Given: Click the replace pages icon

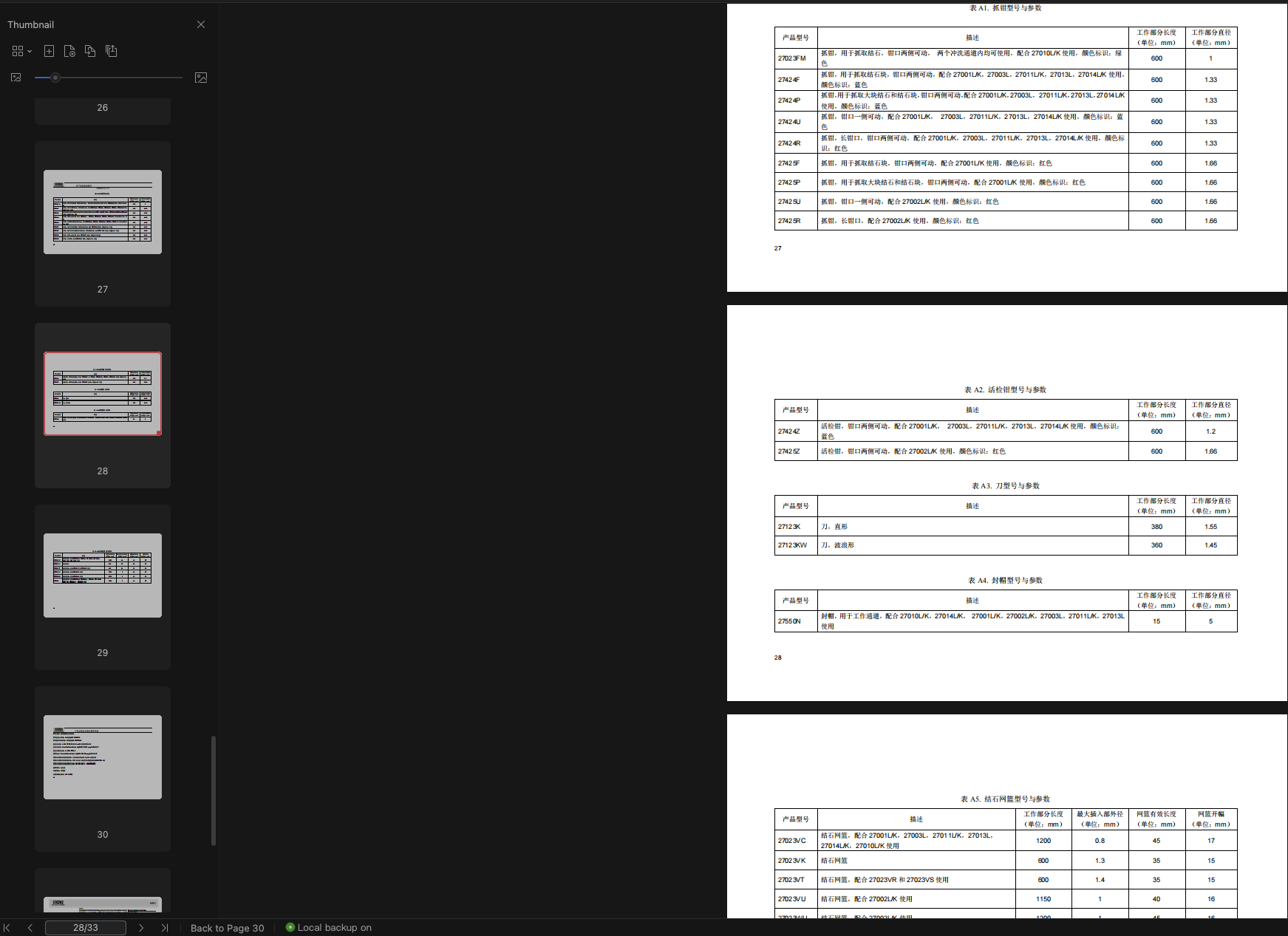Looking at the screenshot, I should tap(90, 51).
